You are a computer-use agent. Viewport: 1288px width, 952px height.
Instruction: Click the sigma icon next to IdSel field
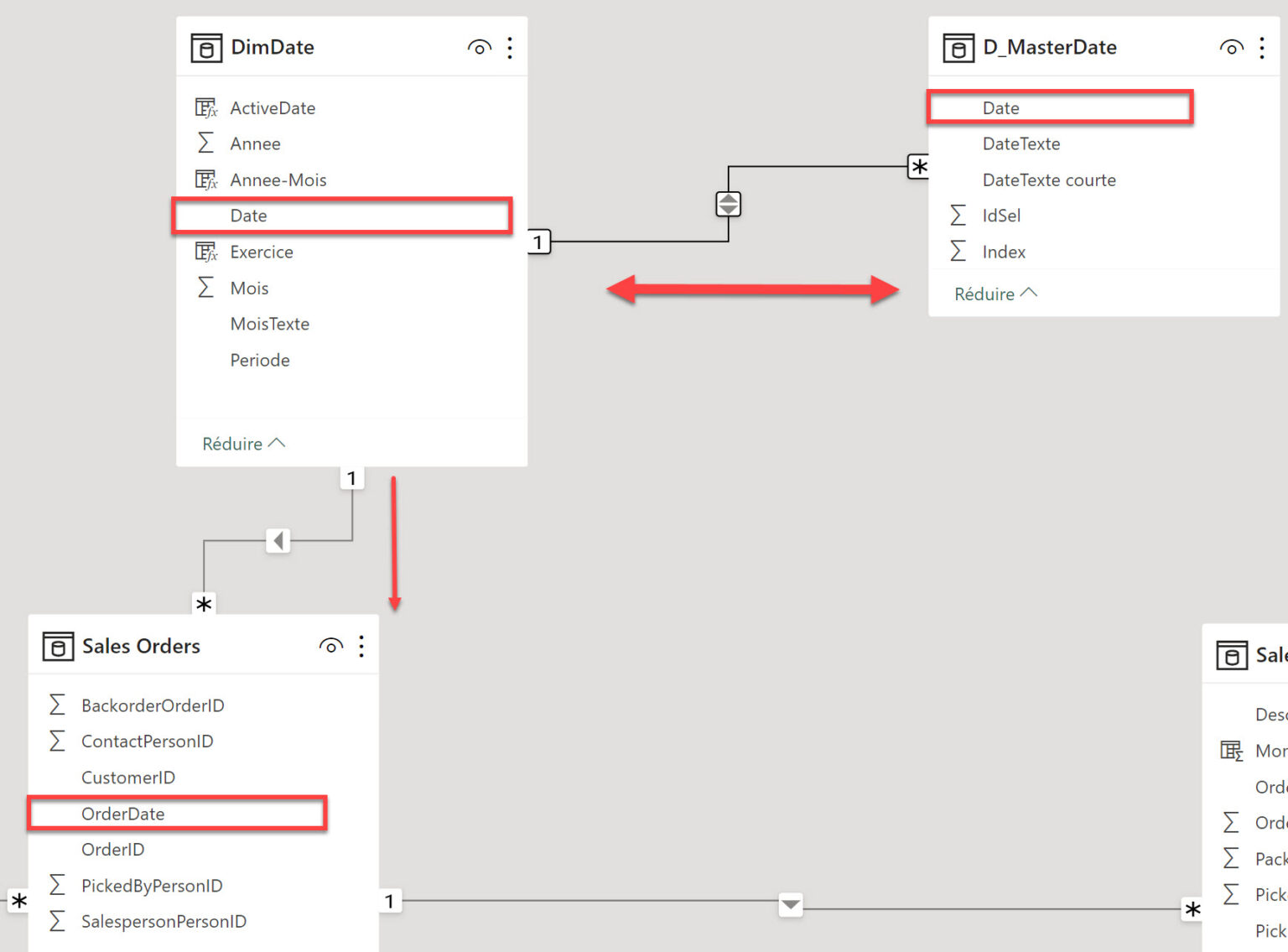(x=957, y=215)
